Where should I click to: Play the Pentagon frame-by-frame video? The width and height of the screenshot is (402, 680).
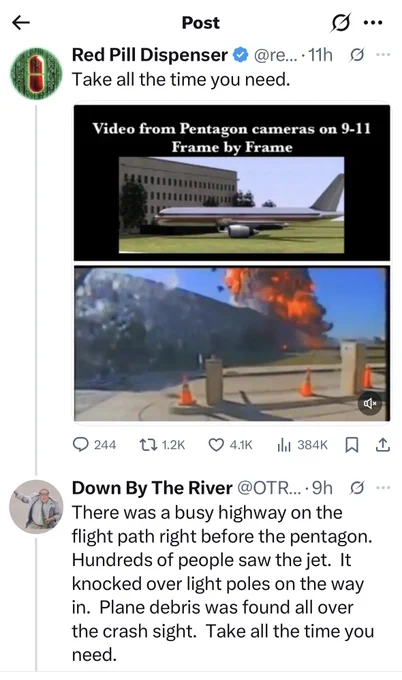[x=232, y=263]
